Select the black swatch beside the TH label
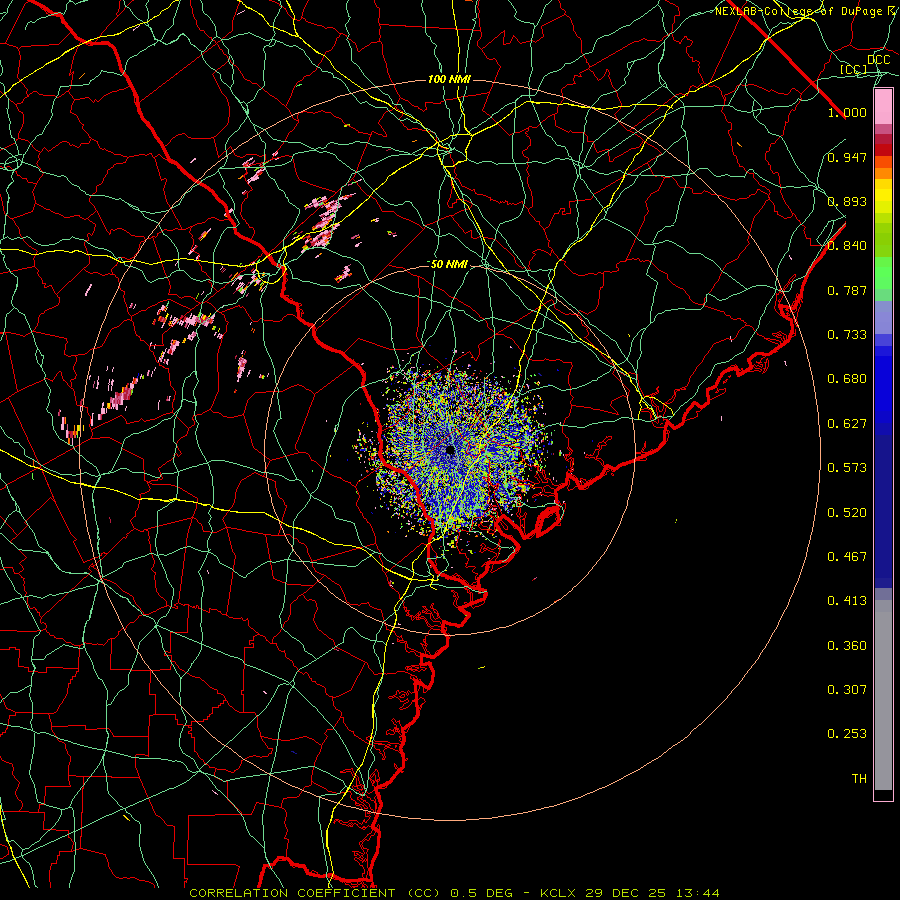 coord(883,794)
